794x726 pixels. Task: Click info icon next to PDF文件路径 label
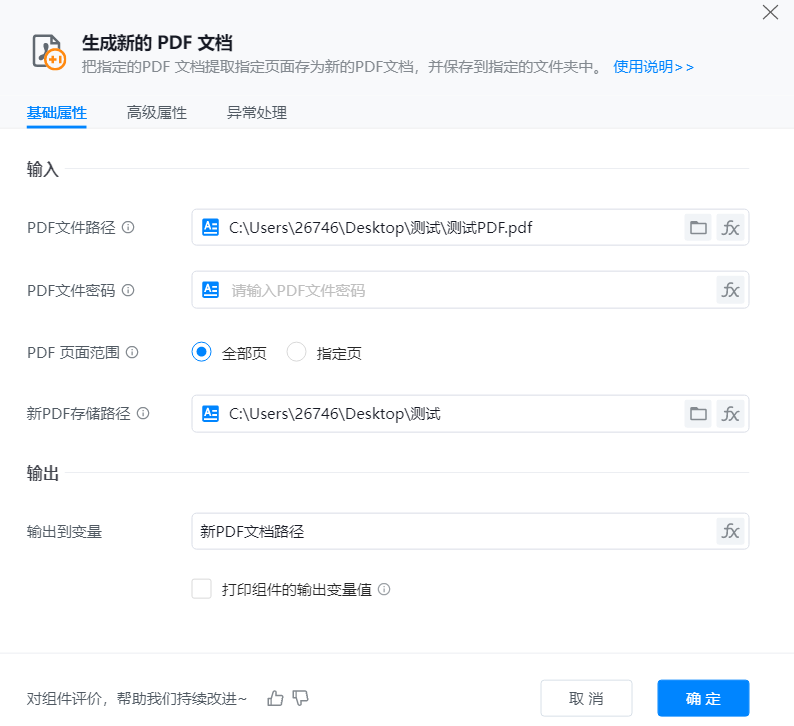[x=128, y=227]
